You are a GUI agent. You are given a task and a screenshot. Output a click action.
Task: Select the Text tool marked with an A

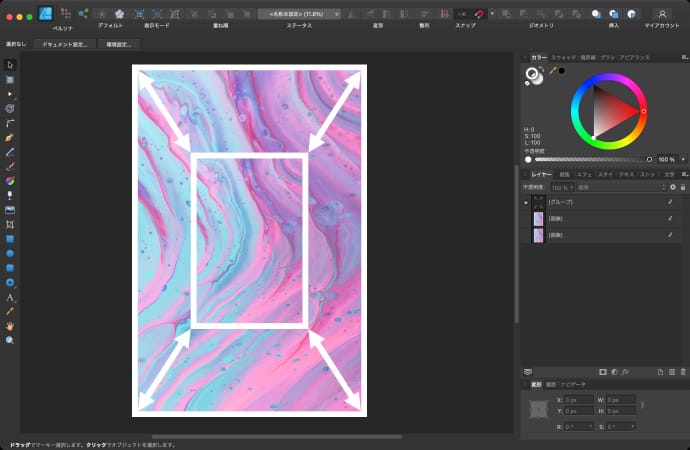click(10, 298)
